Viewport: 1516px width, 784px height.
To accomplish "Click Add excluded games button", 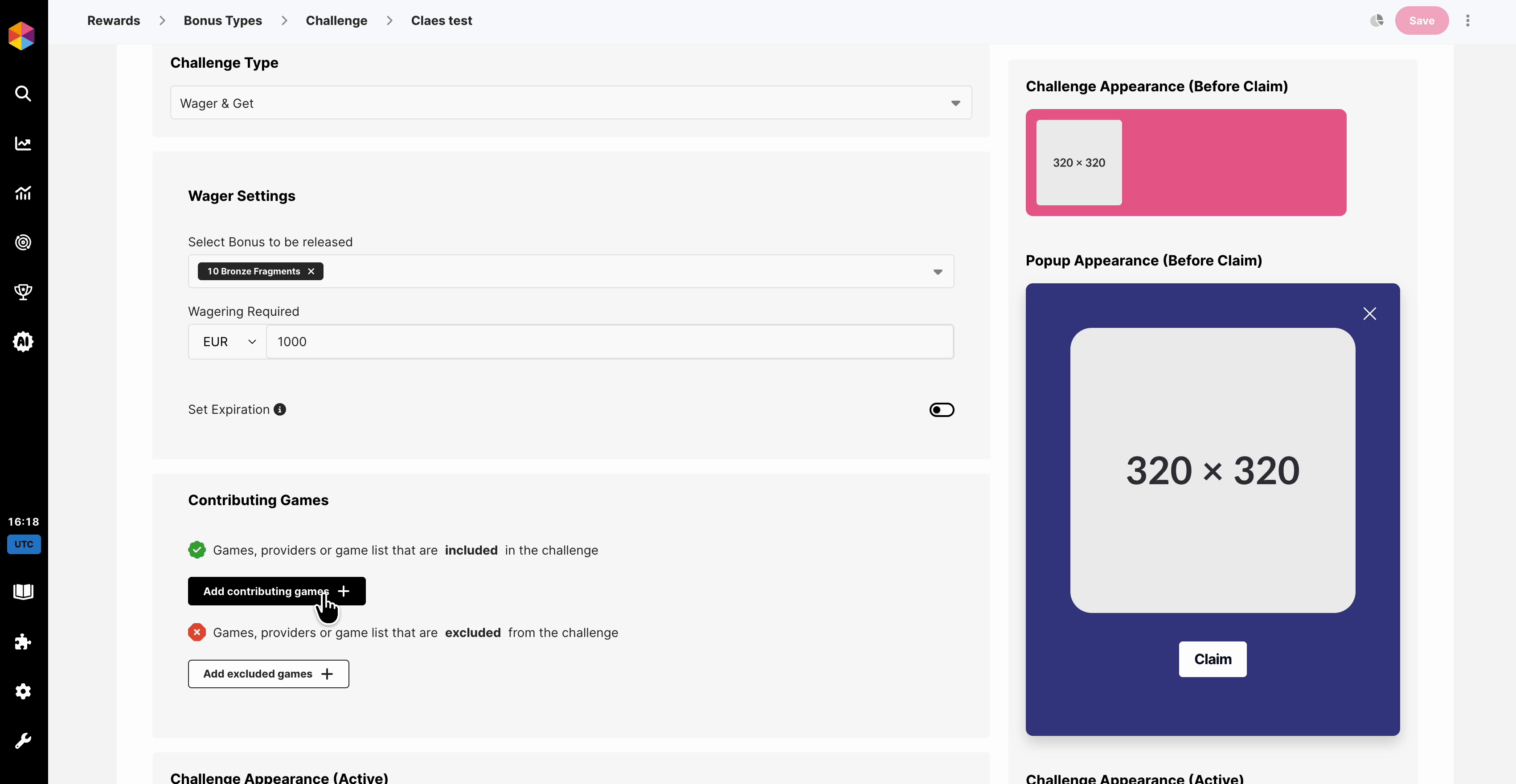I will (x=268, y=674).
